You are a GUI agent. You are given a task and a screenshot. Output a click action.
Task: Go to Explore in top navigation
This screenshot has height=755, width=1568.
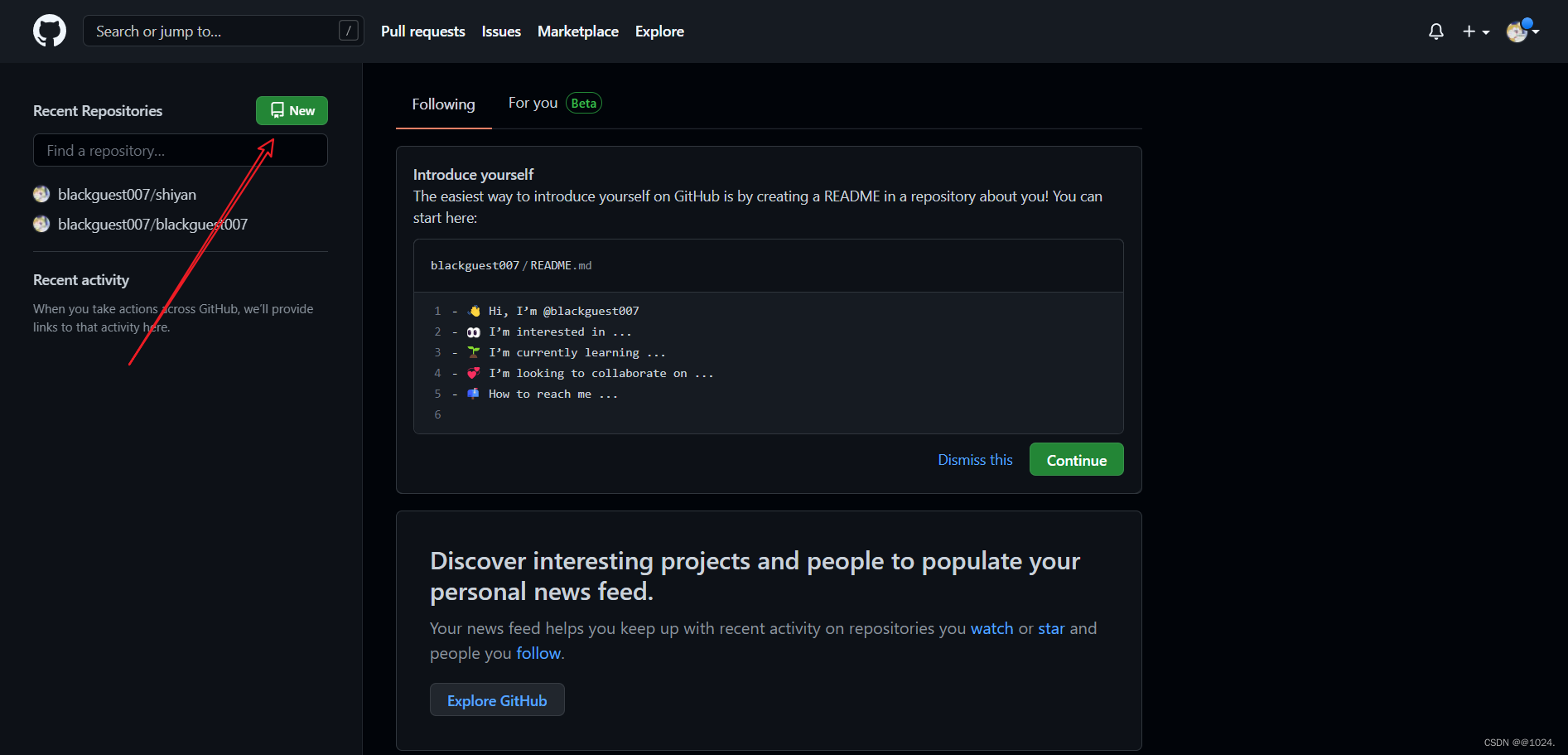(x=659, y=31)
